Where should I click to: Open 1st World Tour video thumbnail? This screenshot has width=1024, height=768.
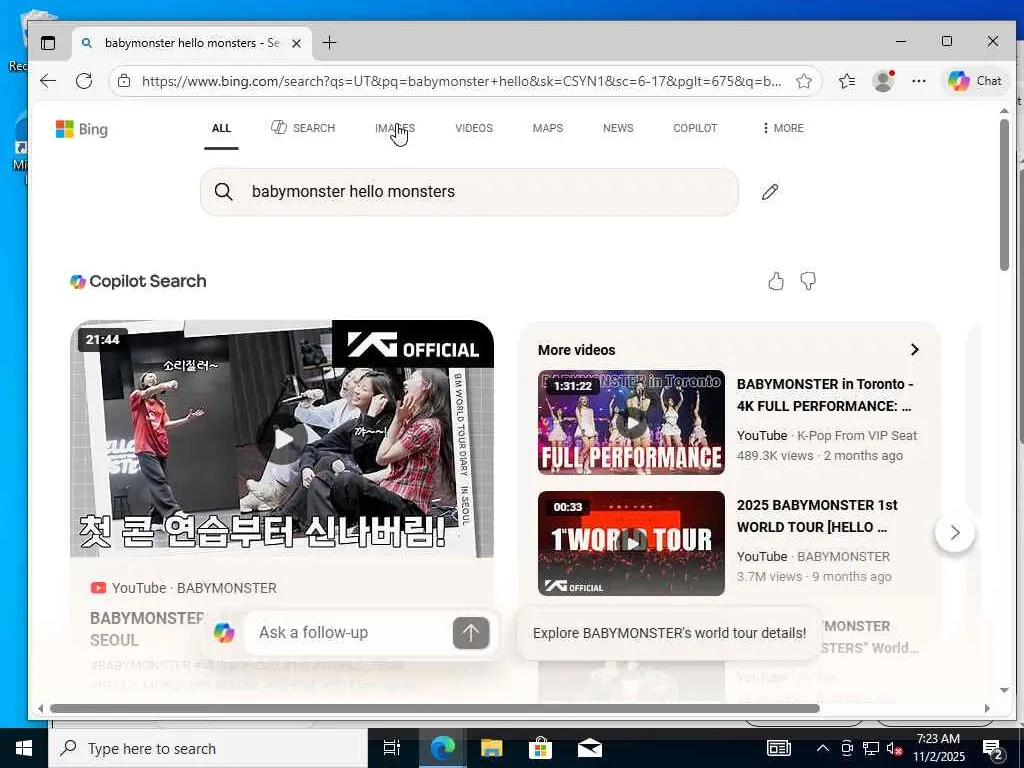tap(631, 543)
